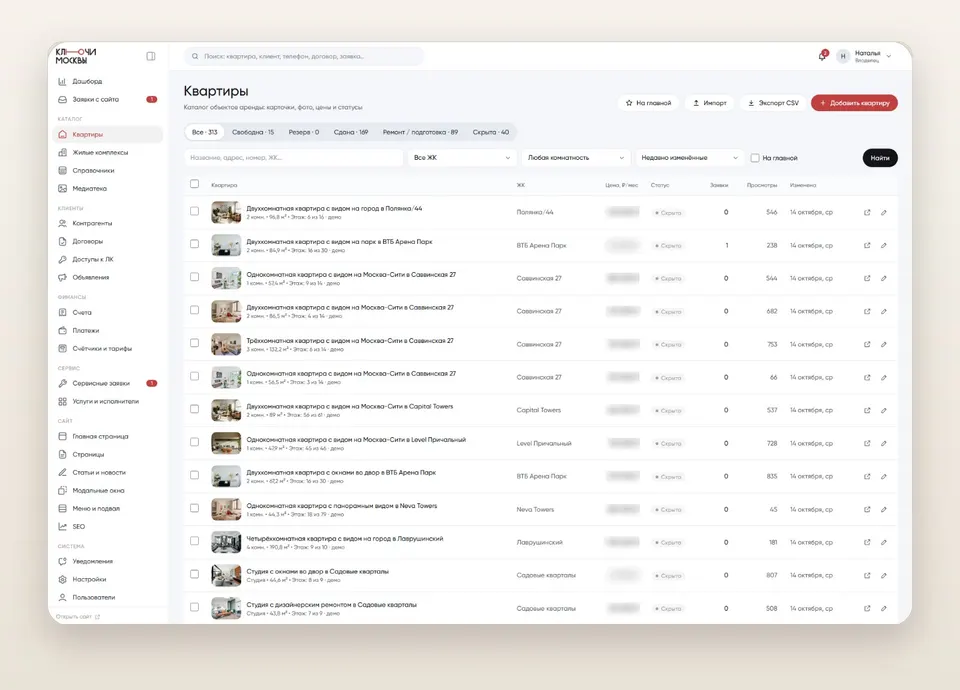Toggle the На главной filter checkbox
Viewport: 960px width, 690px height.
(x=755, y=158)
